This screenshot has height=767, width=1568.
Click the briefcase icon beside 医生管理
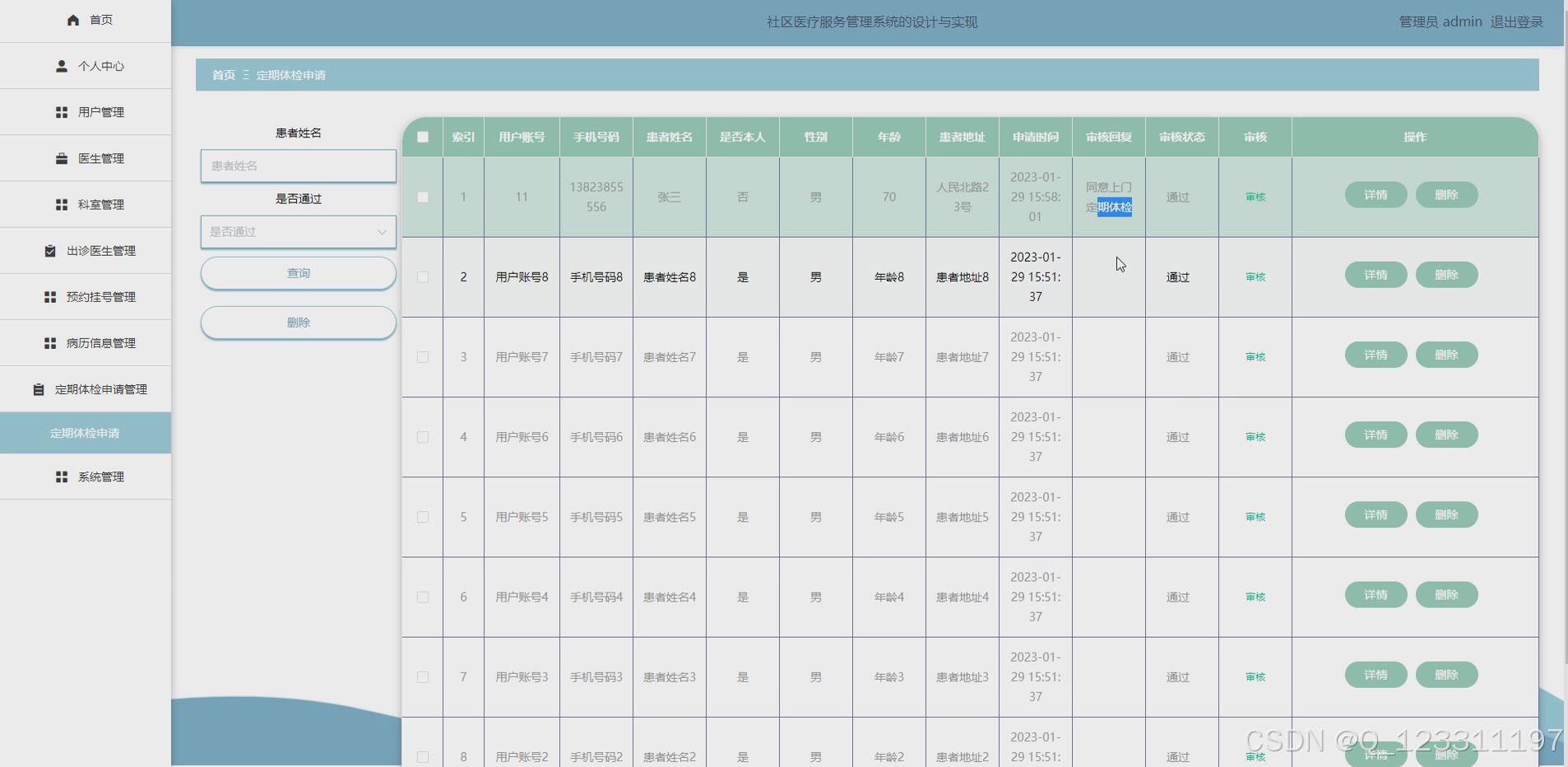pos(62,158)
